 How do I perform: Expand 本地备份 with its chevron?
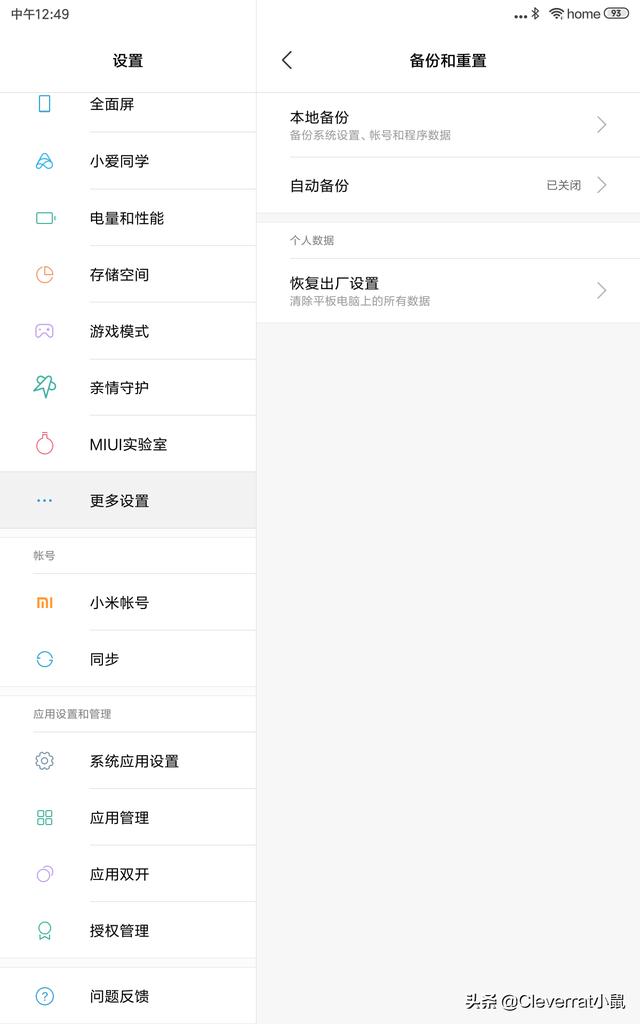601,125
